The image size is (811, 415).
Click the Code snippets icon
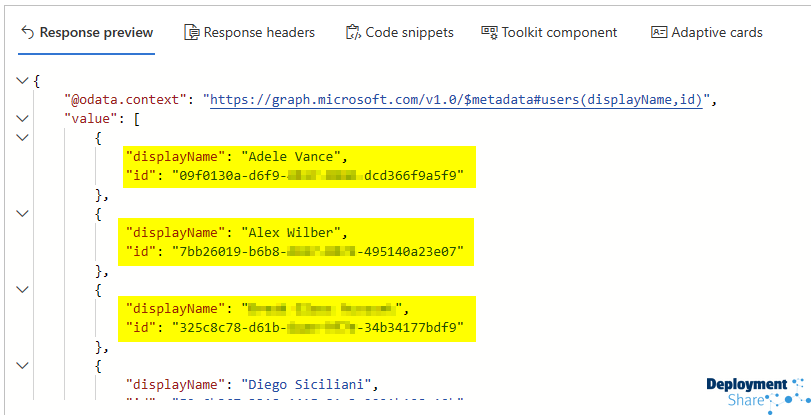pos(353,33)
